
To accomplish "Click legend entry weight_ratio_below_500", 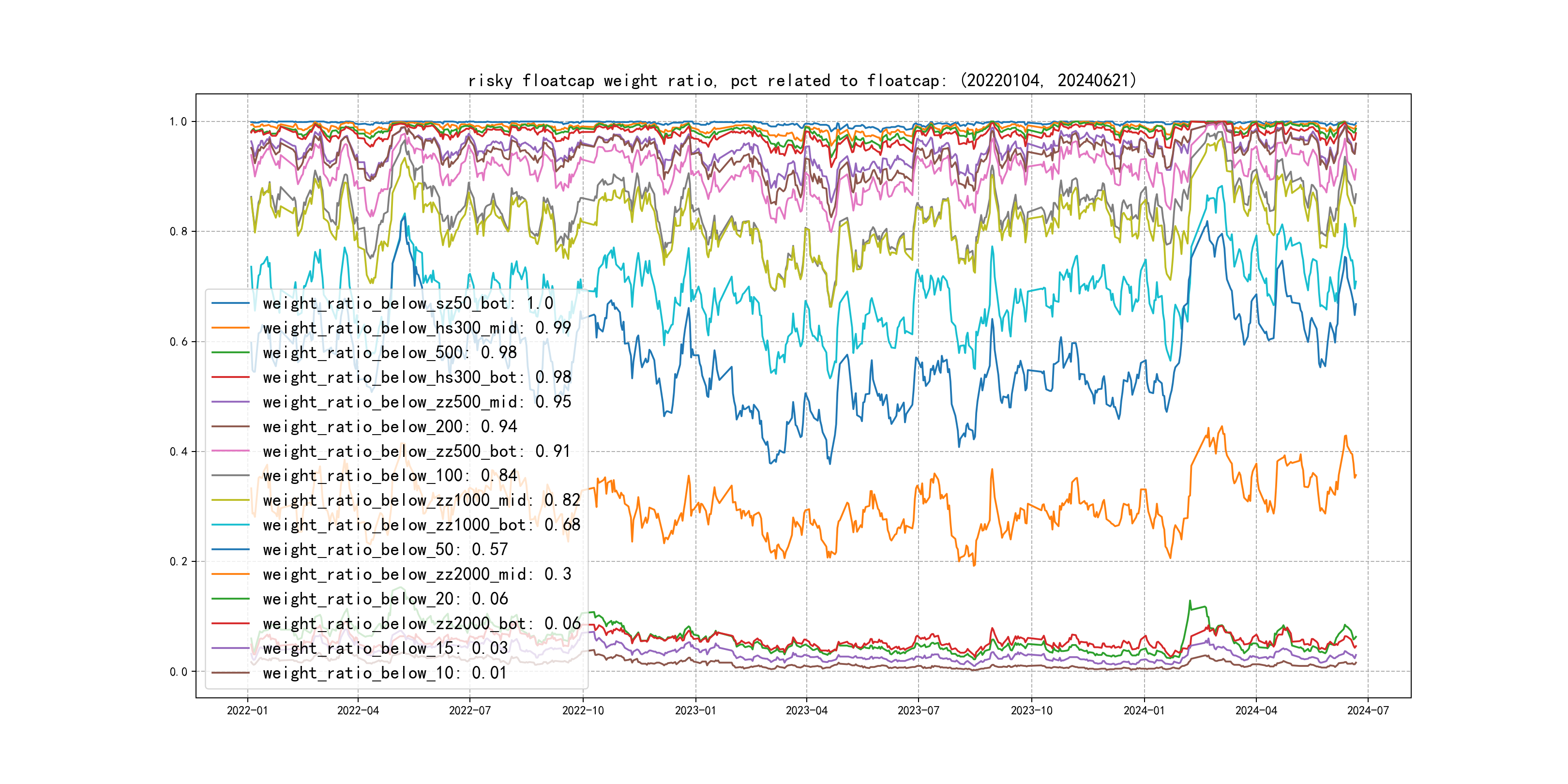I will click(390, 352).
